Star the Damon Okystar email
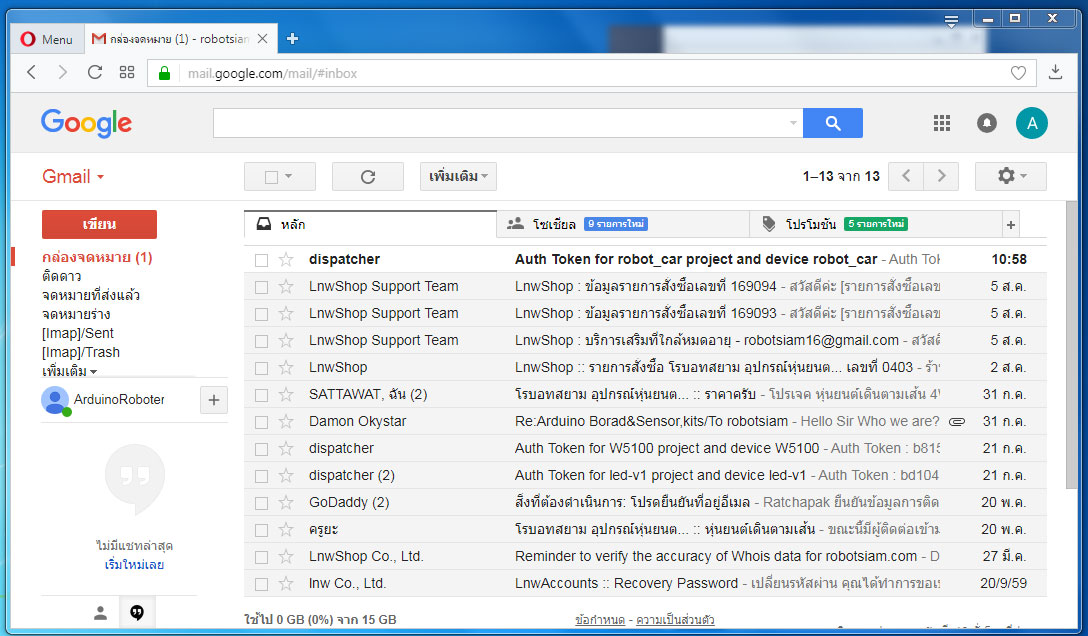The width and height of the screenshot is (1088, 636). click(286, 422)
